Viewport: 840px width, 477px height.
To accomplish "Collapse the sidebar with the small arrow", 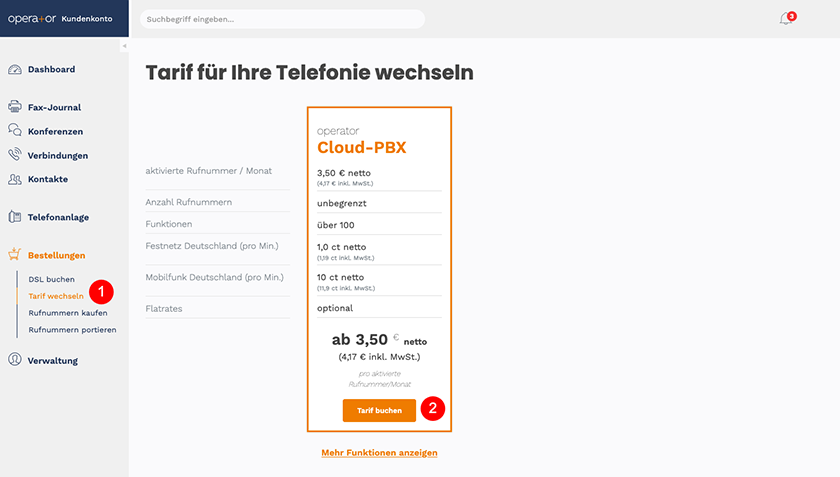I will [124, 46].
